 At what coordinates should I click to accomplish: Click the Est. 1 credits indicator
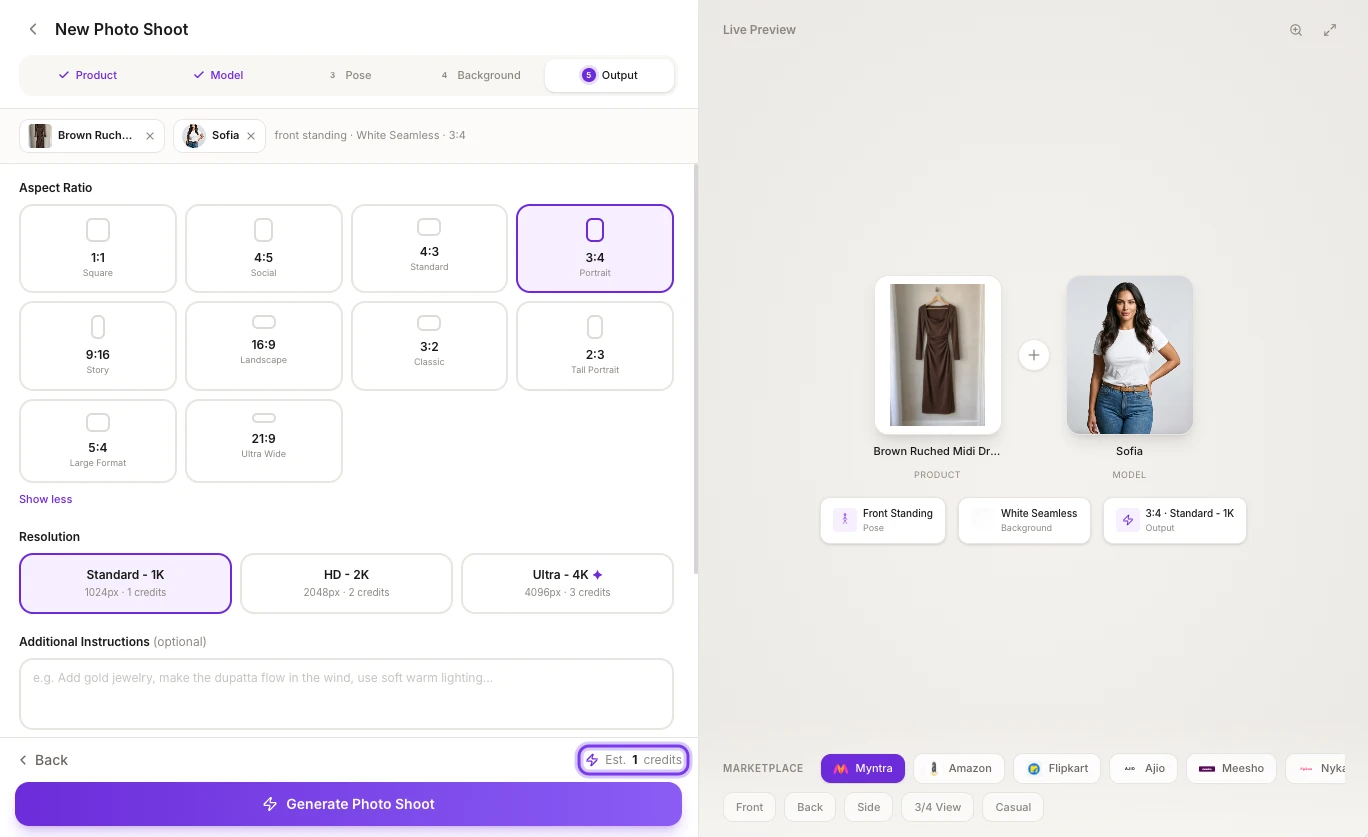point(634,760)
